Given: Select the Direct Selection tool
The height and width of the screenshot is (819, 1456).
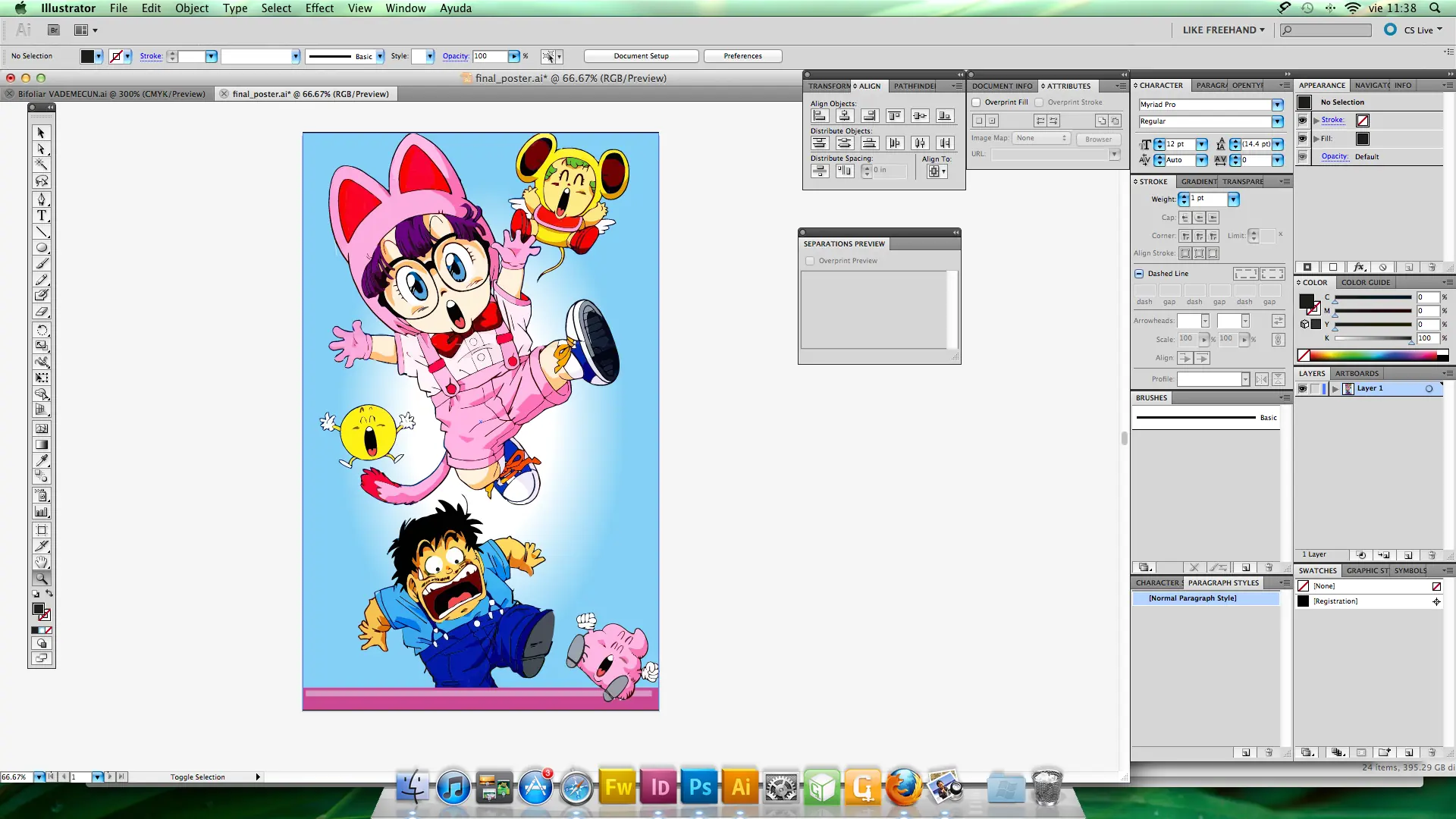Looking at the screenshot, I should pyautogui.click(x=41, y=149).
